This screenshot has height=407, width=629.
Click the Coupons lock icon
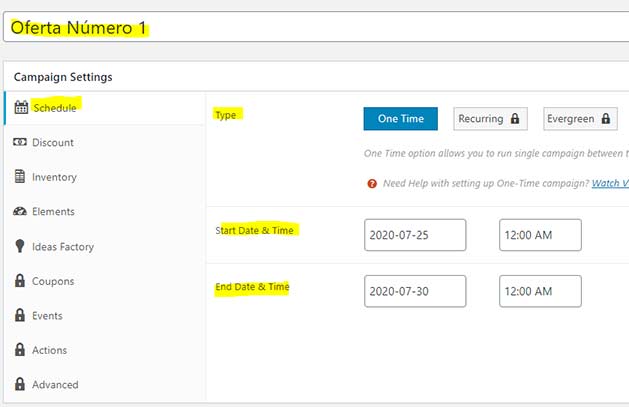[20, 280]
